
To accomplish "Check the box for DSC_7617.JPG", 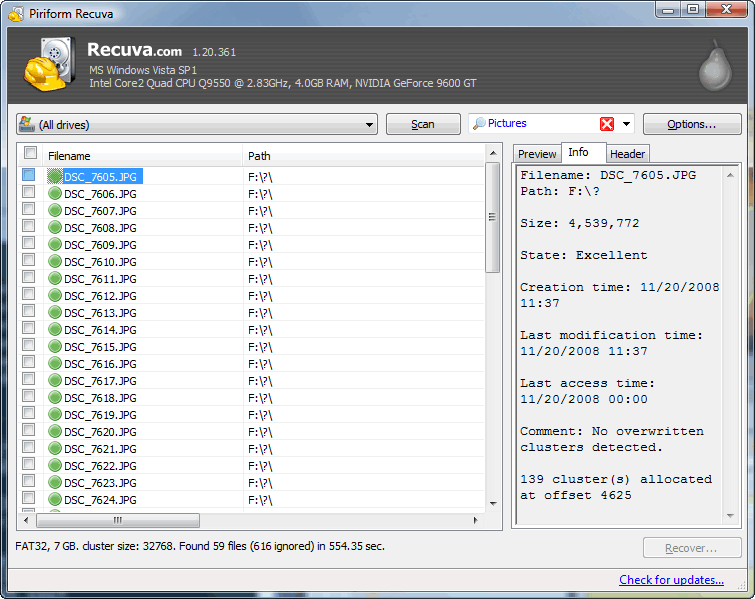I will 28,378.
